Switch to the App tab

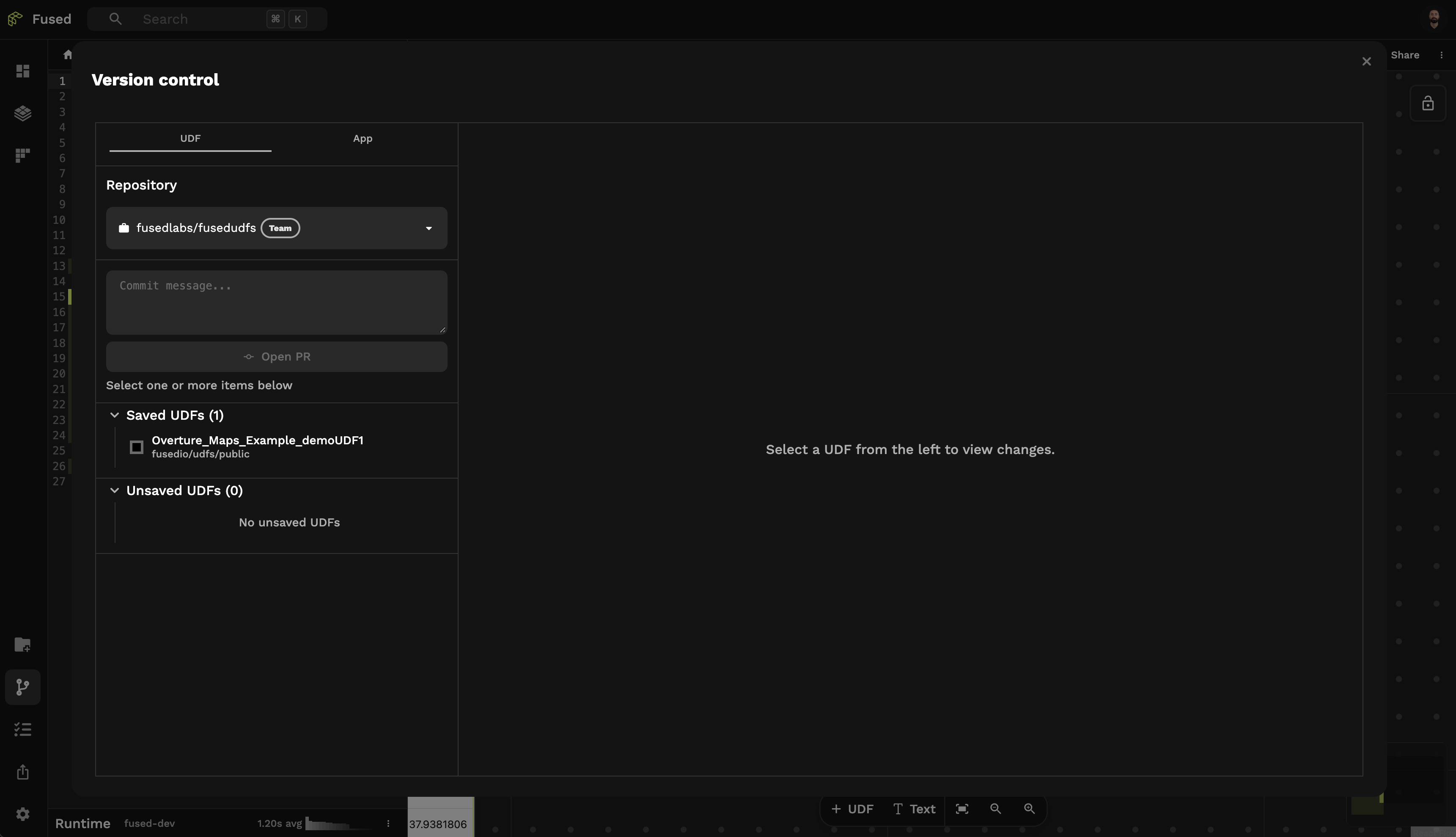coord(362,138)
